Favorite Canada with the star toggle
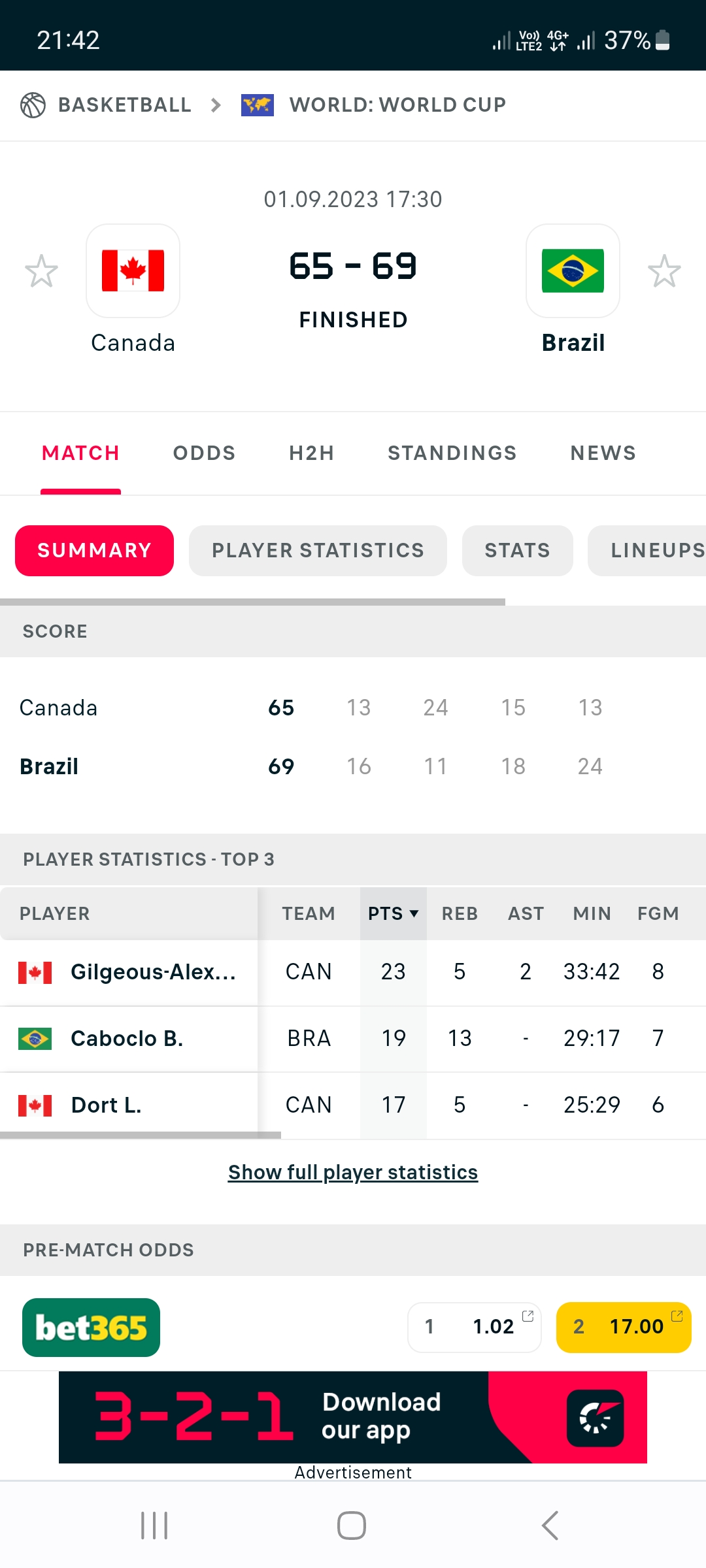The image size is (706, 1568). pos(41,271)
